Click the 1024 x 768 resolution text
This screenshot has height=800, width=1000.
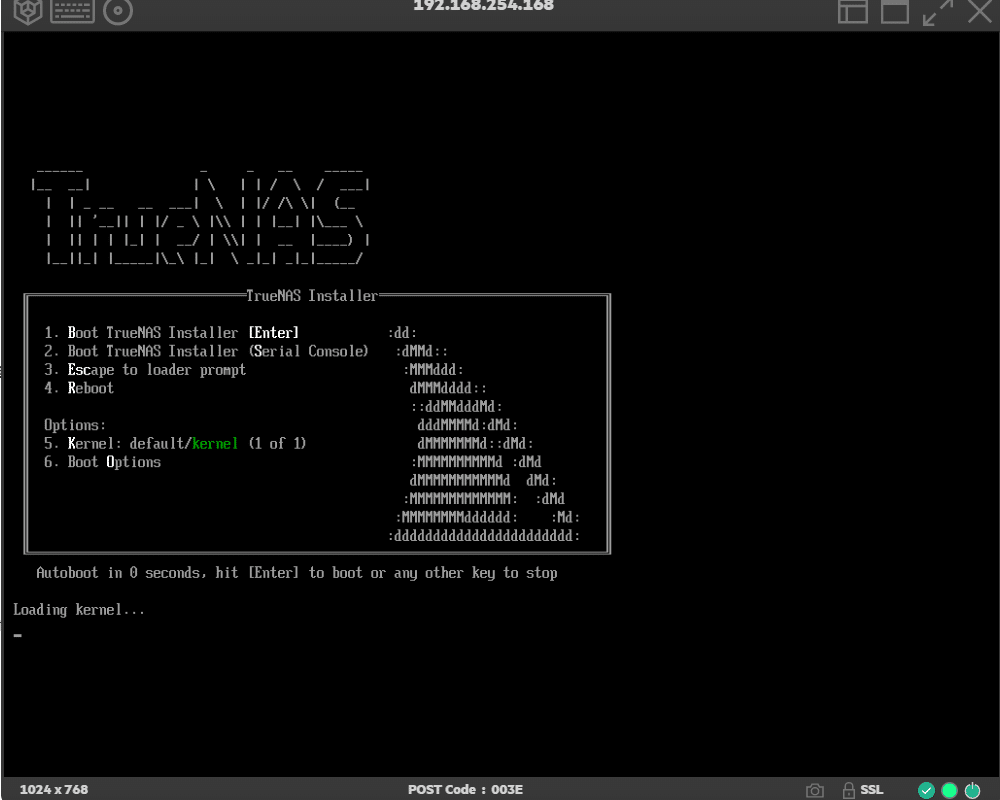(54, 790)
